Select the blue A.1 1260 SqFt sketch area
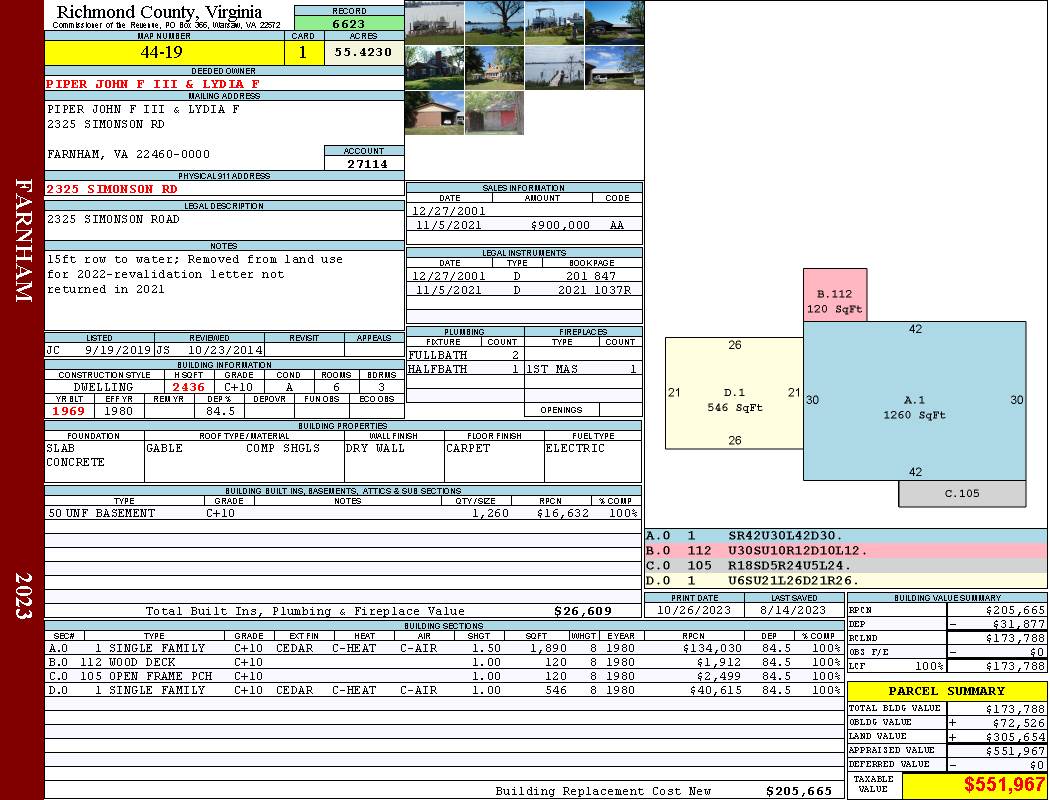The height and width of the screenshot is (800, 1050). tap(914, 401)
